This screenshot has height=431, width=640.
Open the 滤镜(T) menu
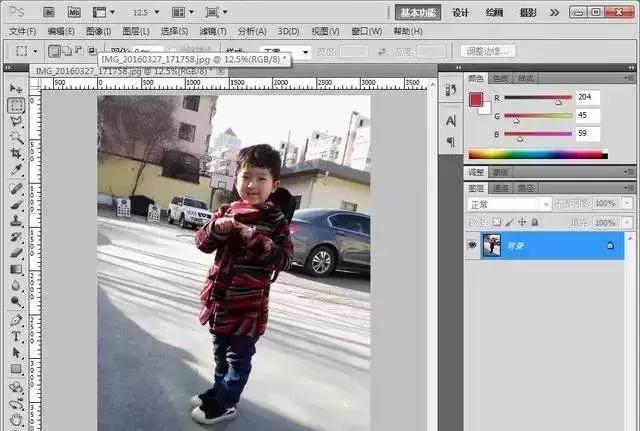[x=213, y=31]
